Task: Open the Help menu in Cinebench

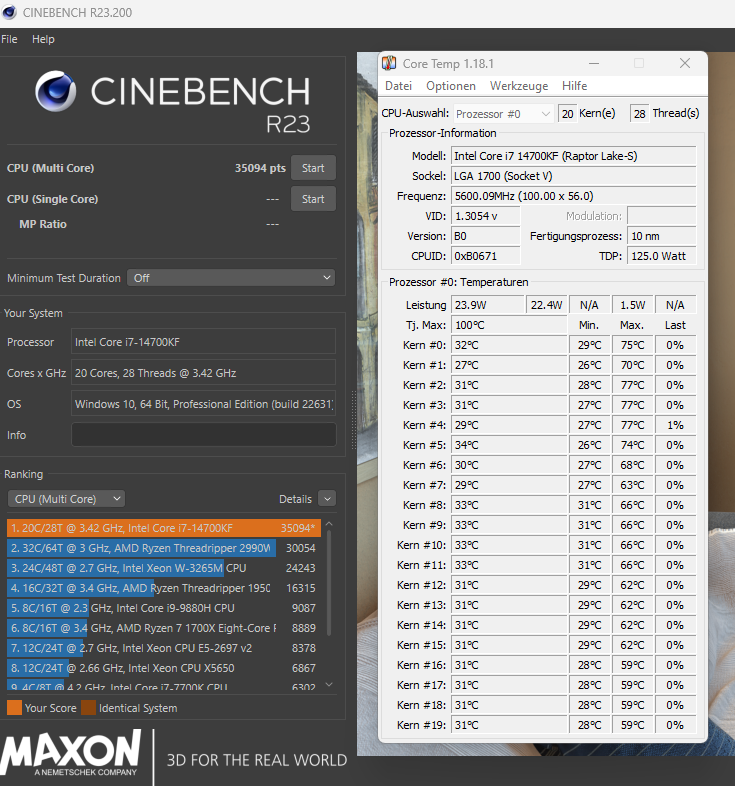Action: [43, 39]
